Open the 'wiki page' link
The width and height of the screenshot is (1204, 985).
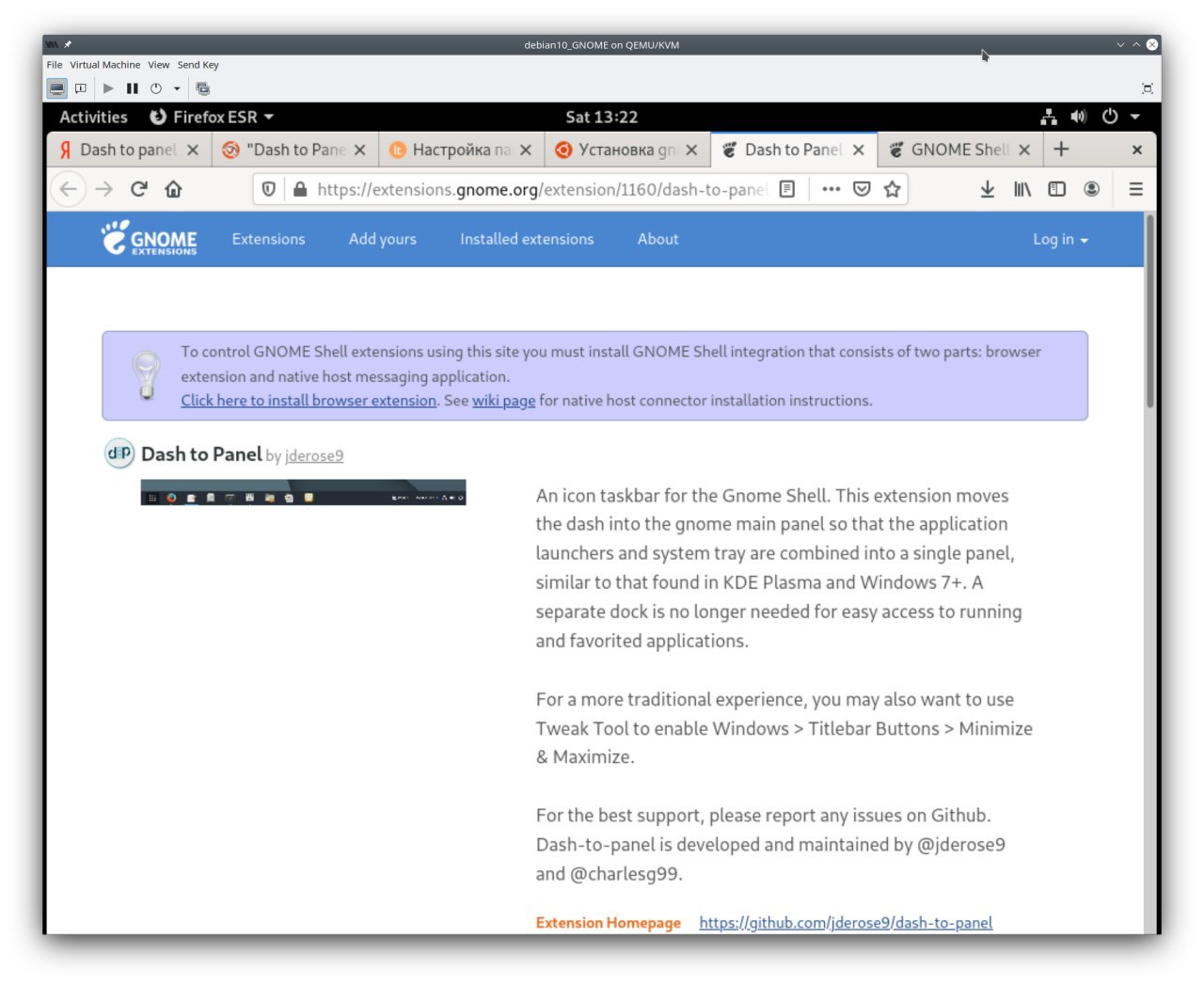[503, 401]
